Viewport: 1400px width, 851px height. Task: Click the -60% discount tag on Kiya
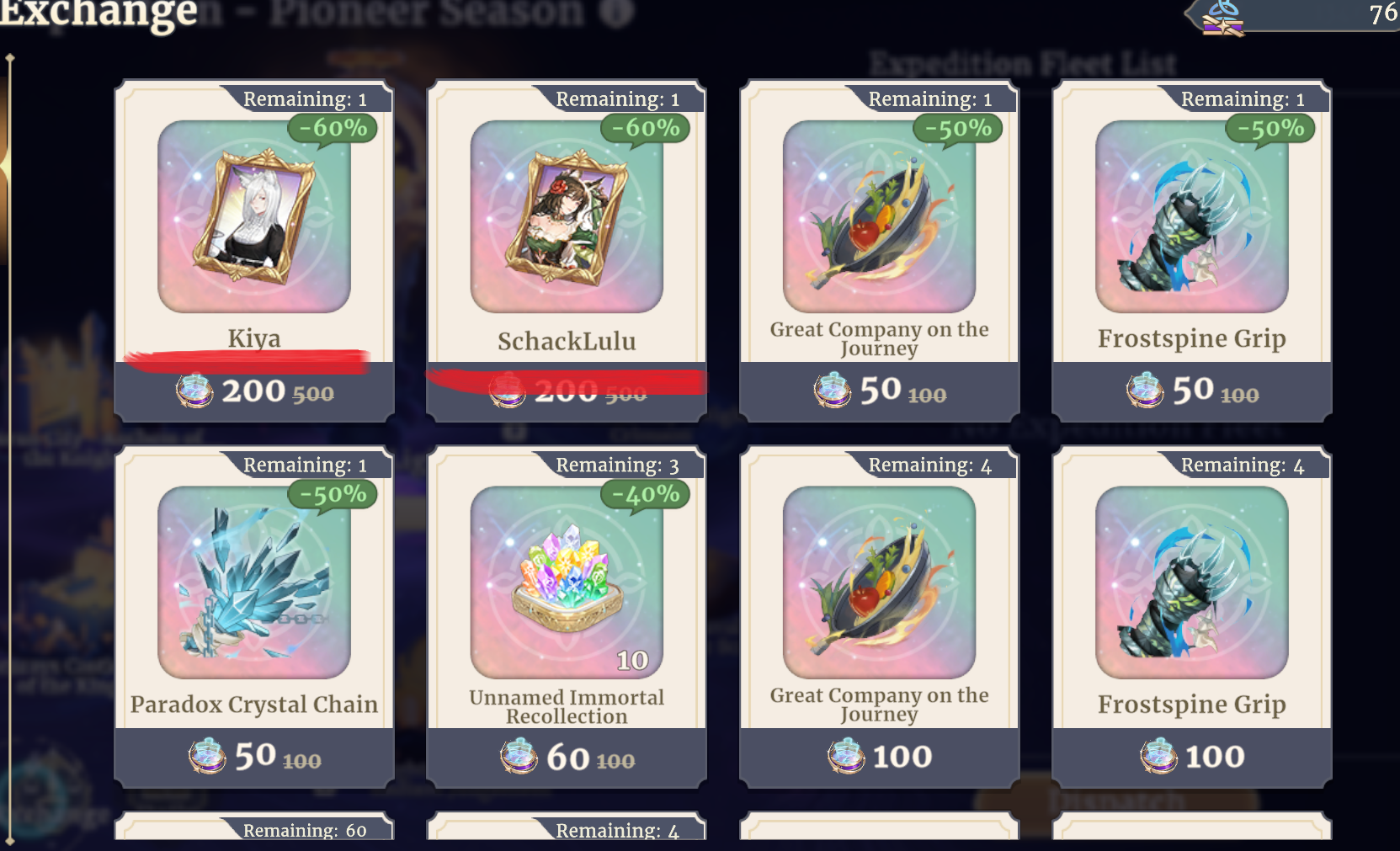pos(333,129)
